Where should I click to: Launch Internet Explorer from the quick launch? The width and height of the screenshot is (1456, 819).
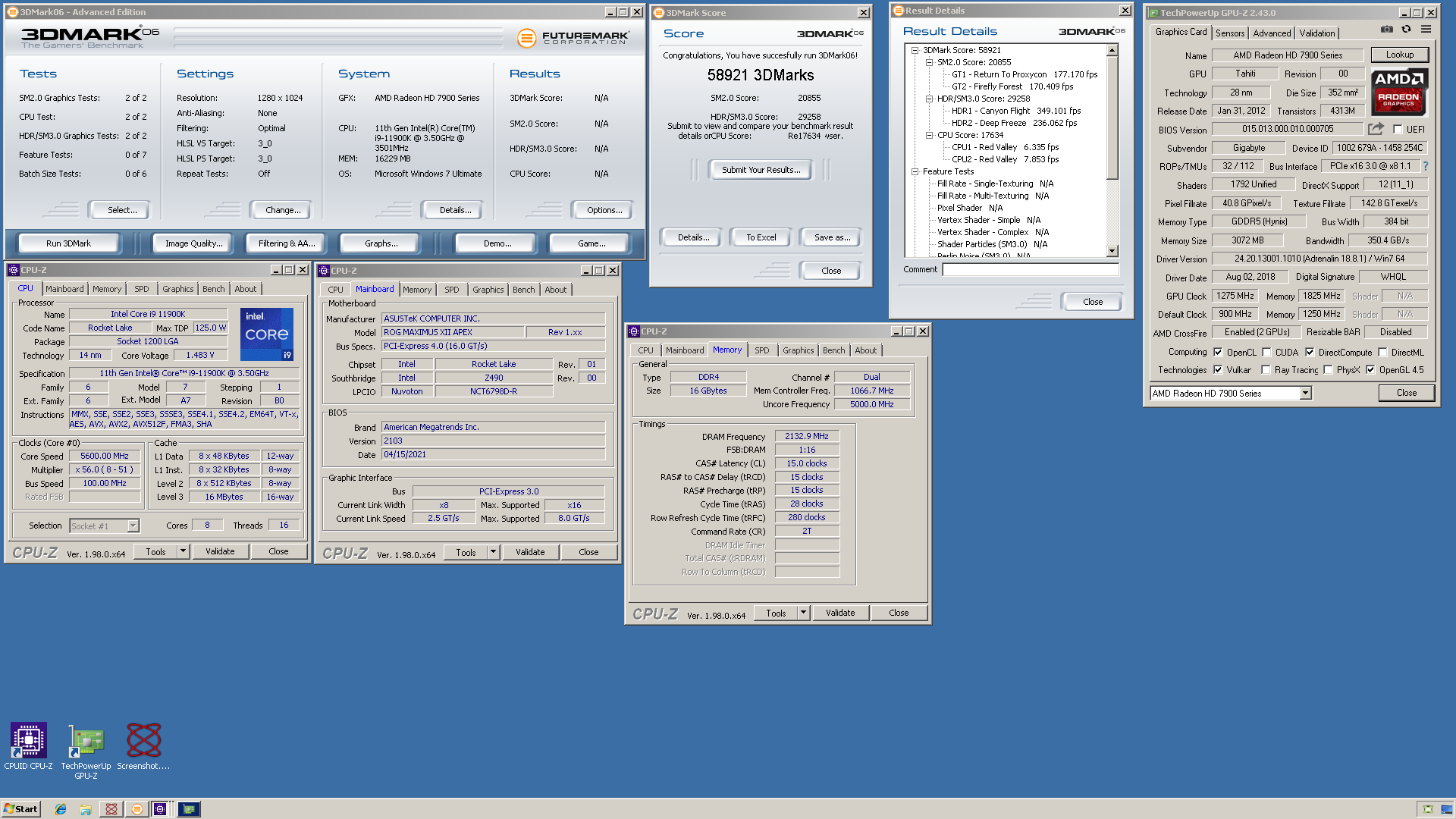pos(61,809)
